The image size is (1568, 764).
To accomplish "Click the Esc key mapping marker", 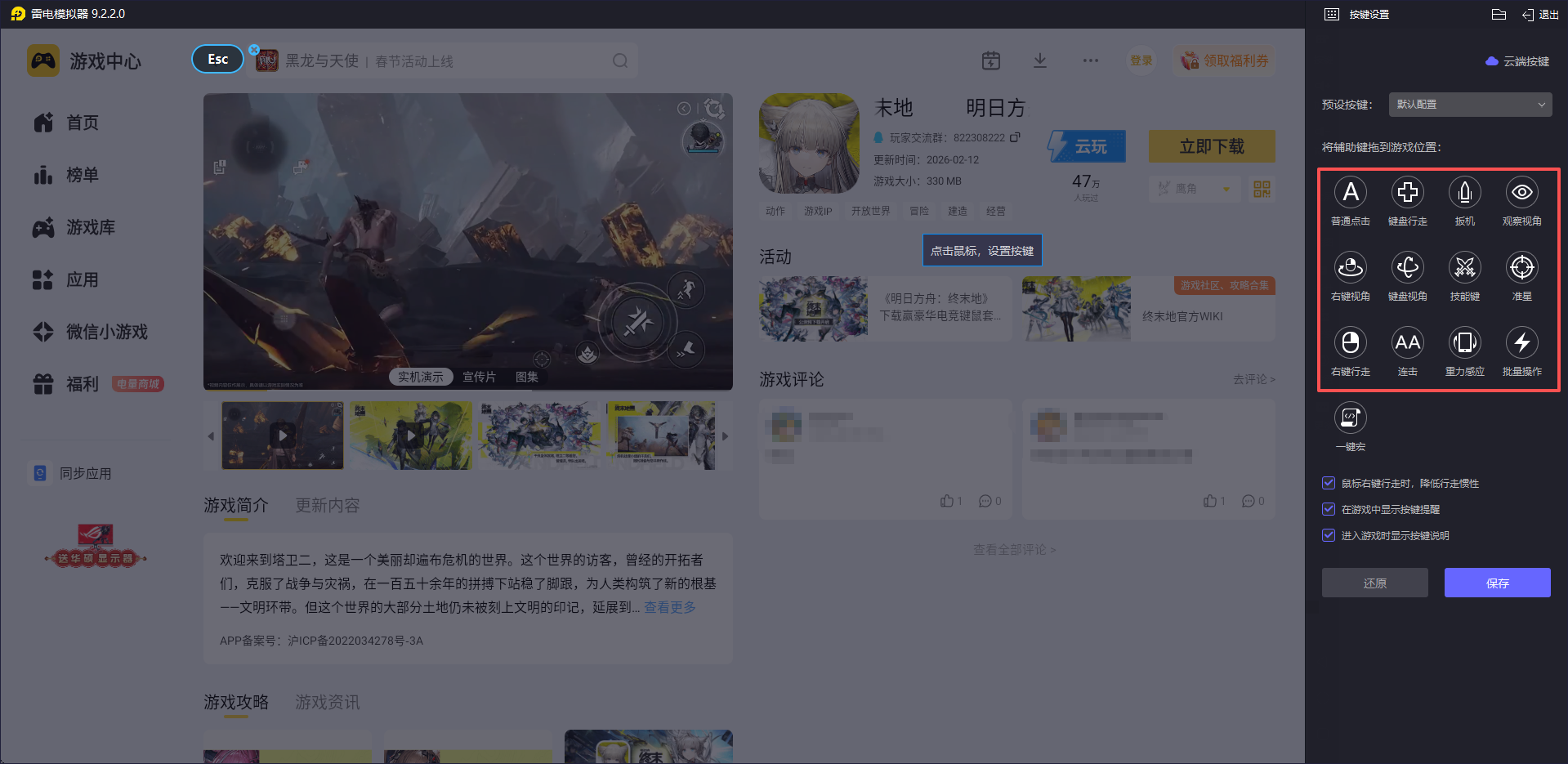I will 217,59.
